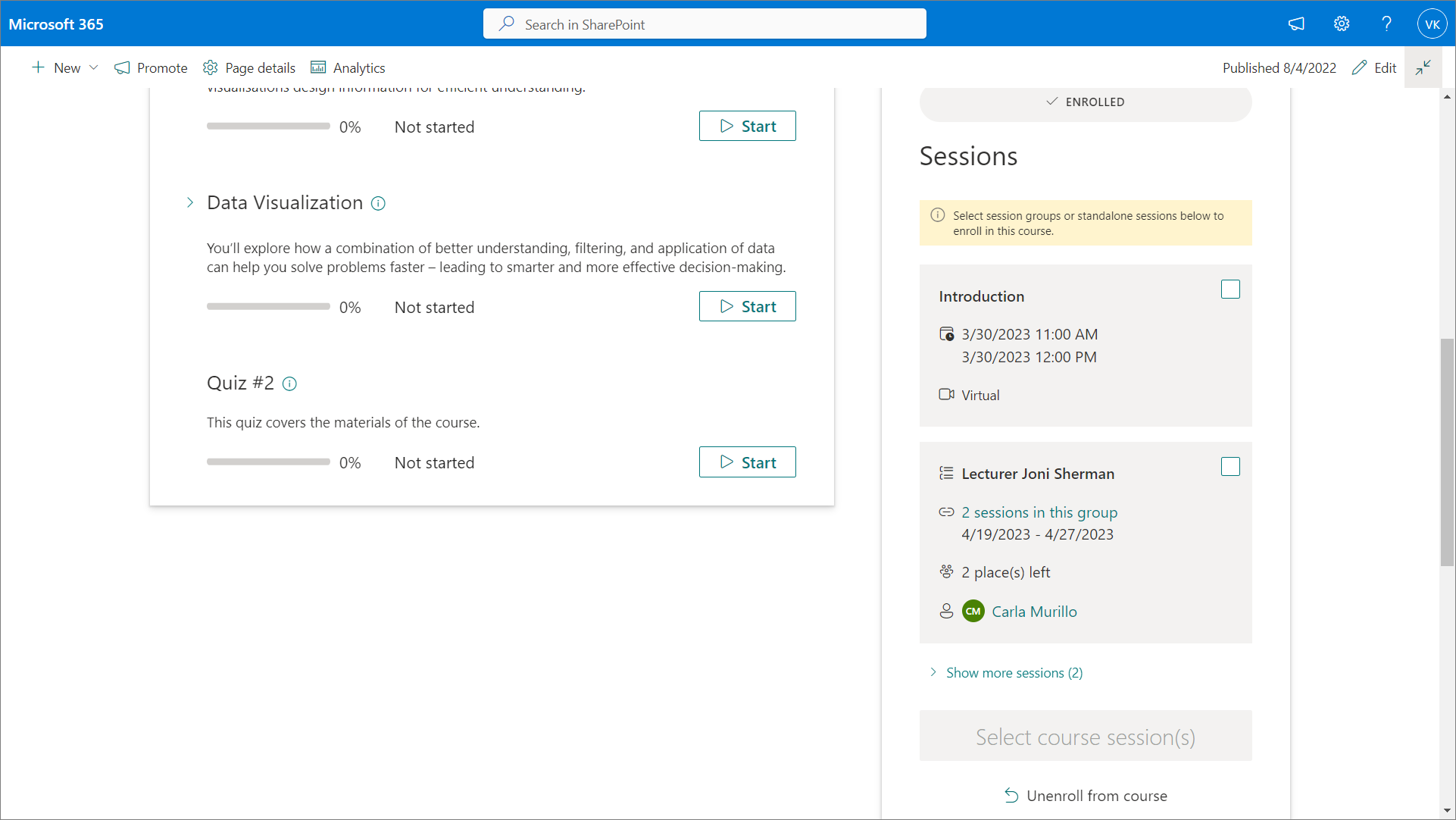Click the plus icon next to New
Screen dimensions: 1456x820
click(x=38, y=67)
